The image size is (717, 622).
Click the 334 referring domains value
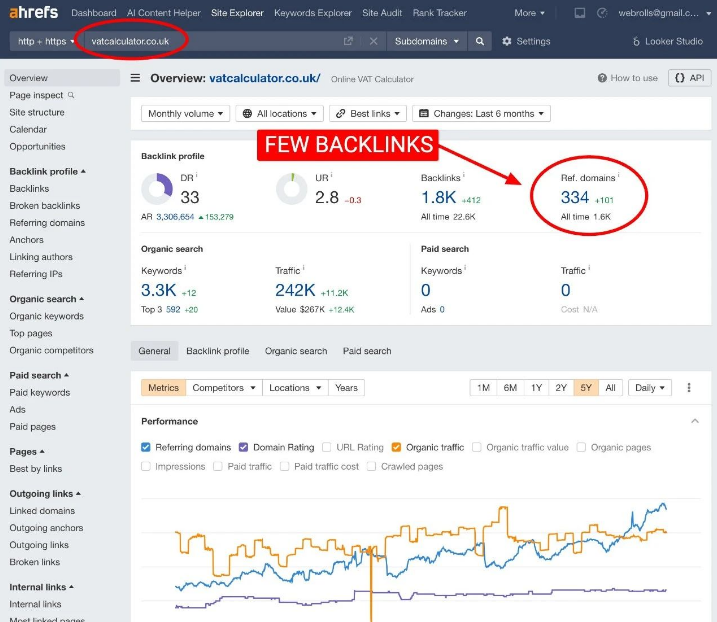[575, 197]
